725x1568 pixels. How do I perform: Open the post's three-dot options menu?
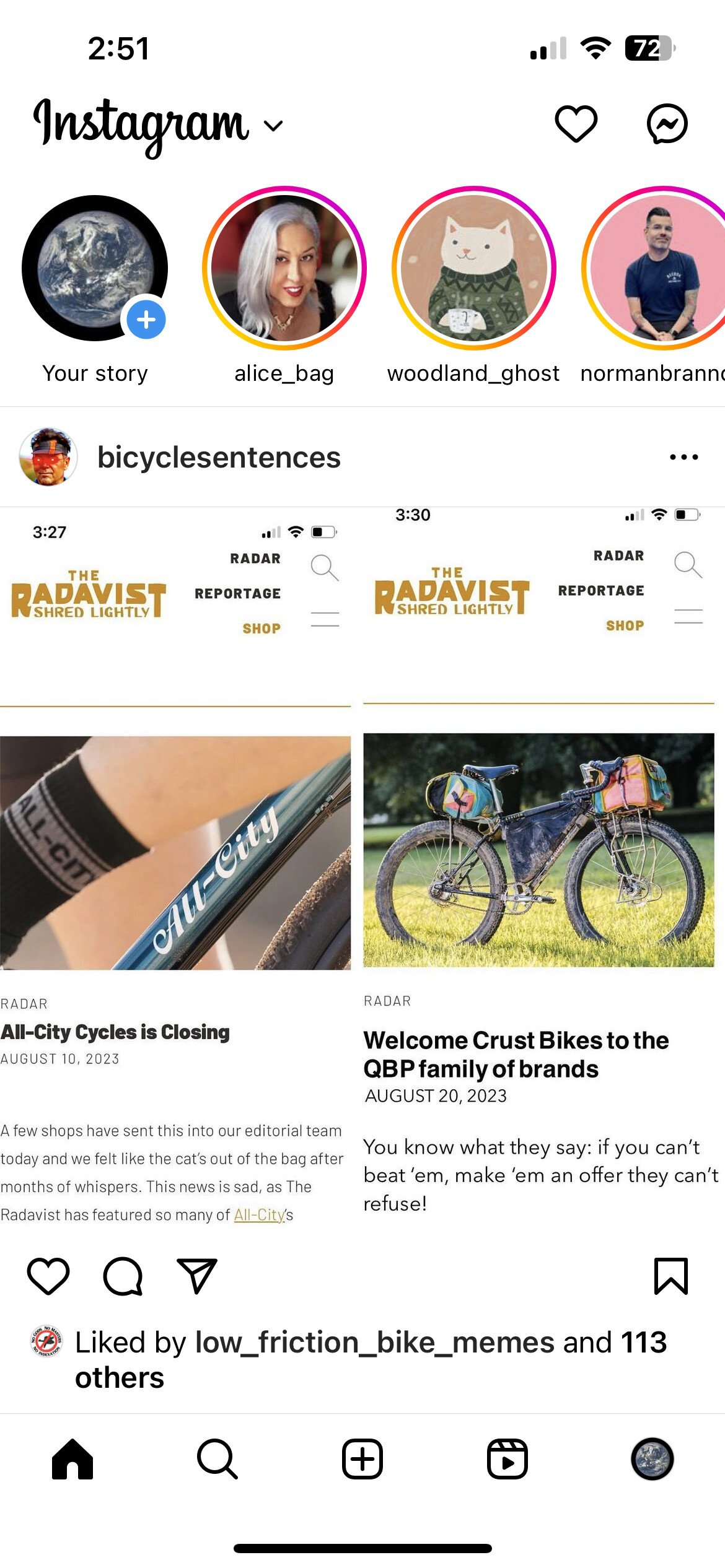[x=684, y=458]
